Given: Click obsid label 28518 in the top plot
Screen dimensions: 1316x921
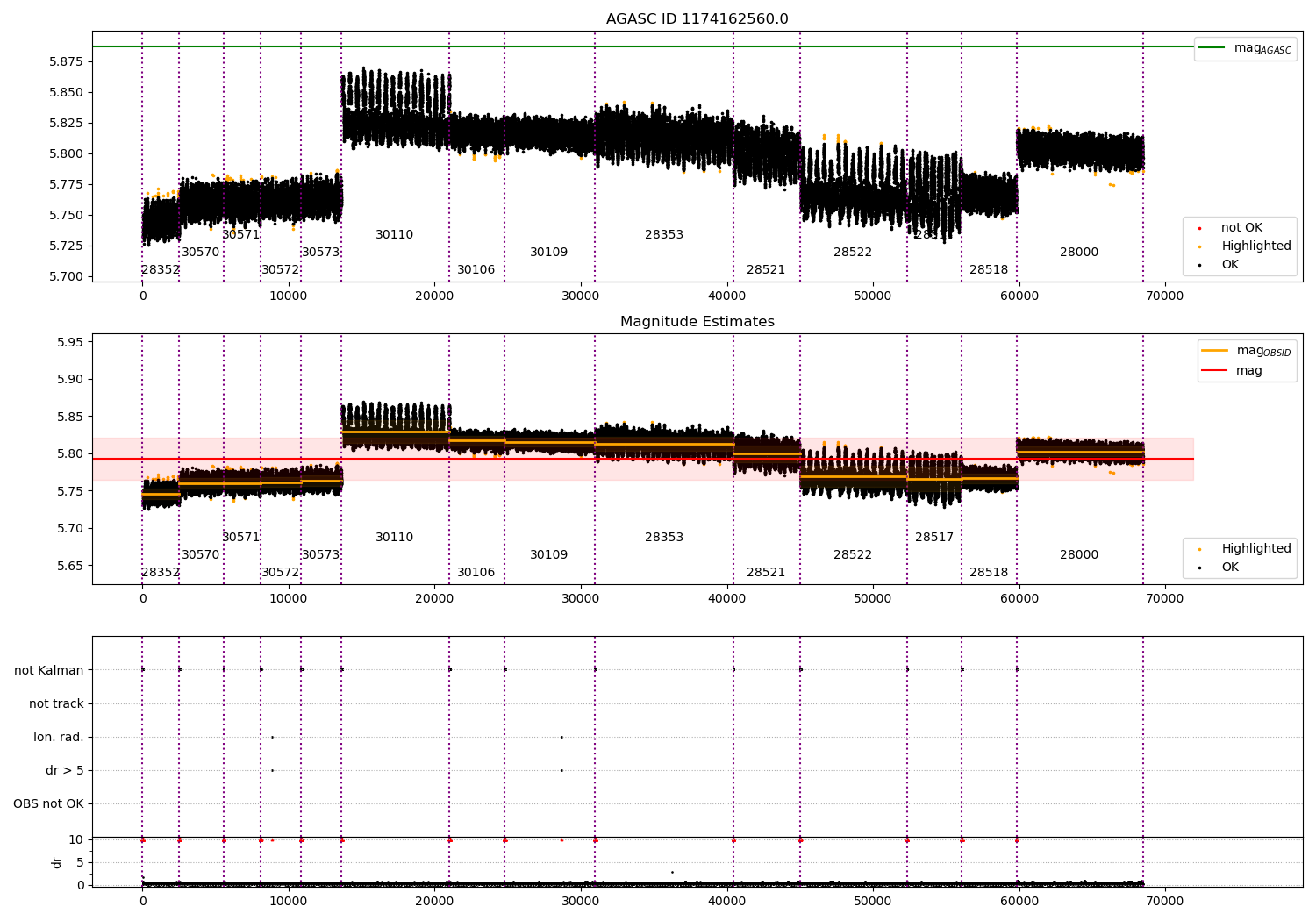Looking at the screenshot, I should [989, 270].
